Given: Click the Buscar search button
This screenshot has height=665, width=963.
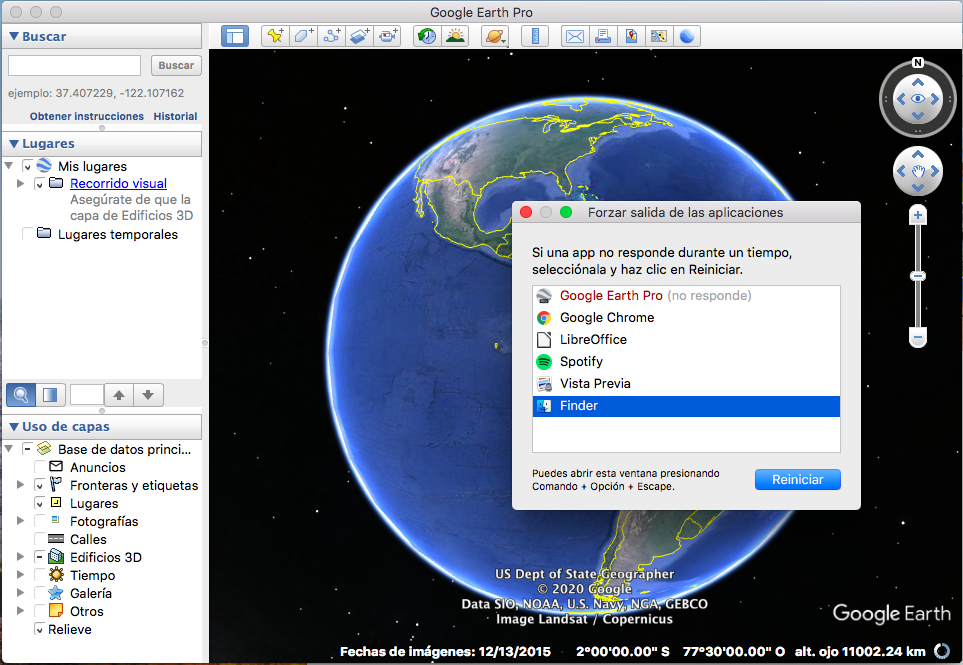Looking at the screenshot, I should [x=176, y=66].
